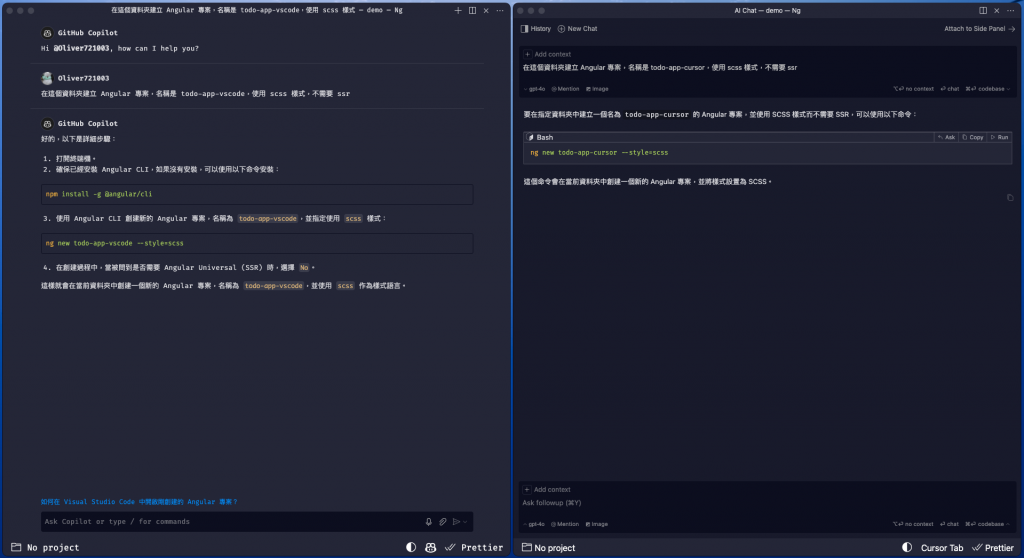Click the ng new todo-app-vscode code block

click(x=257, y=243)
